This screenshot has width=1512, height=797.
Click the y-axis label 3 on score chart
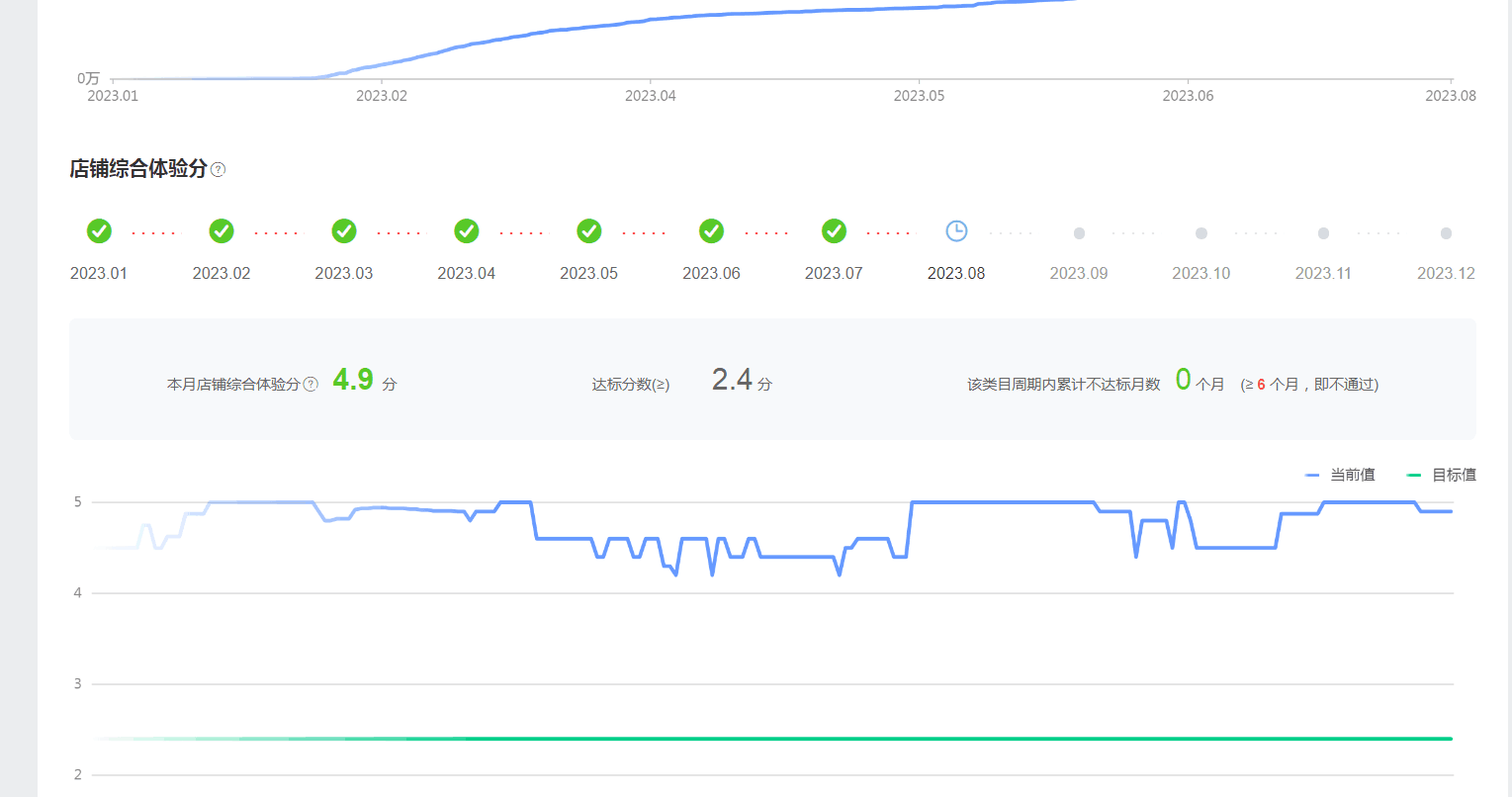click(x=78, y=684)
